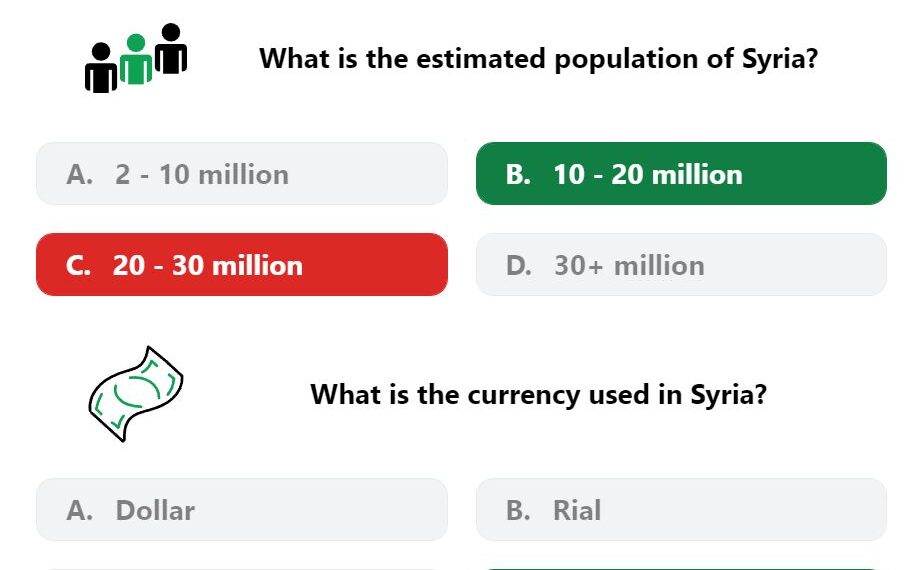Choose Dollar as the currency answer
This screenshot has width=908, height=570.
[242, 510]
